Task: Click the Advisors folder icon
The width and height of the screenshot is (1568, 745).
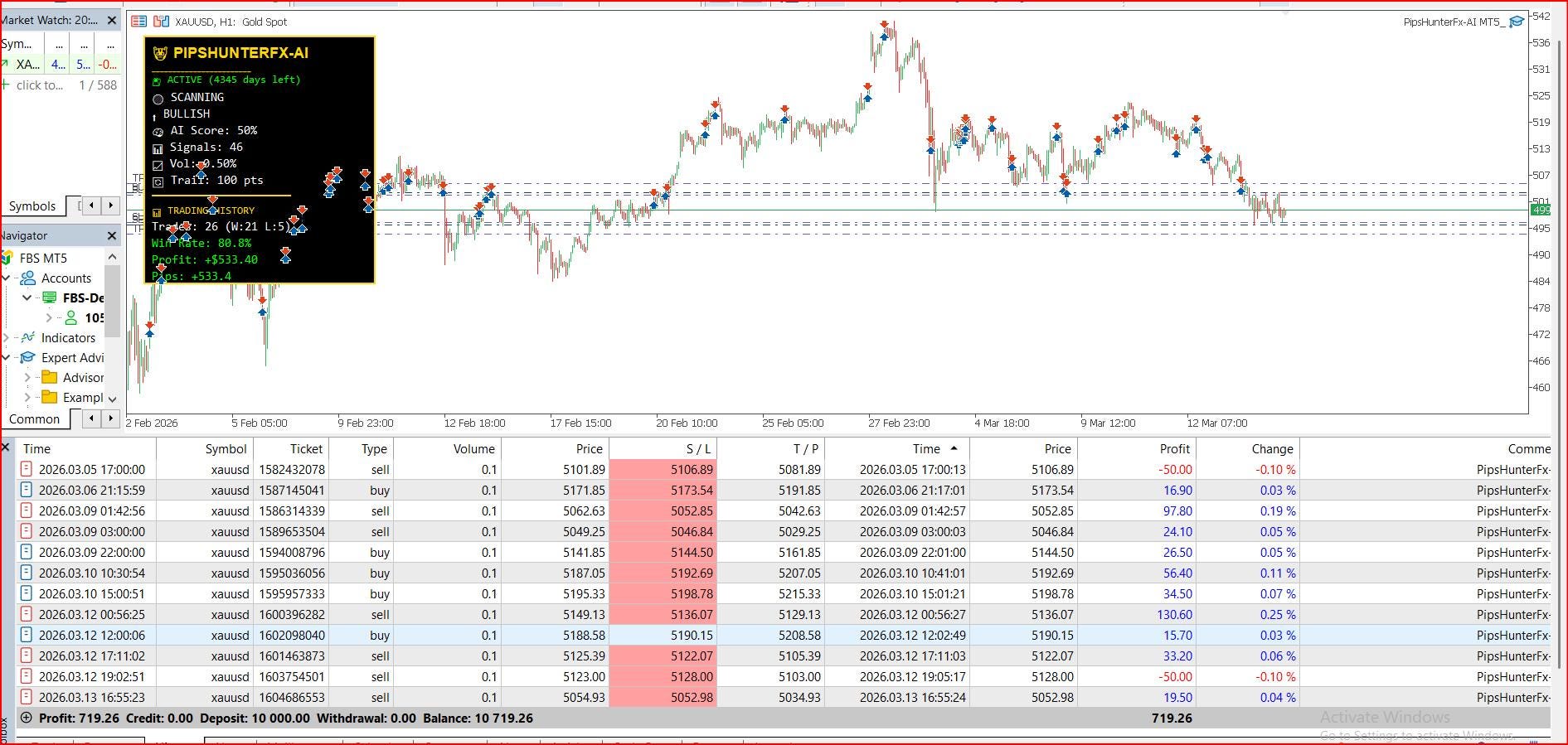Action: click(x=50, y=377)
